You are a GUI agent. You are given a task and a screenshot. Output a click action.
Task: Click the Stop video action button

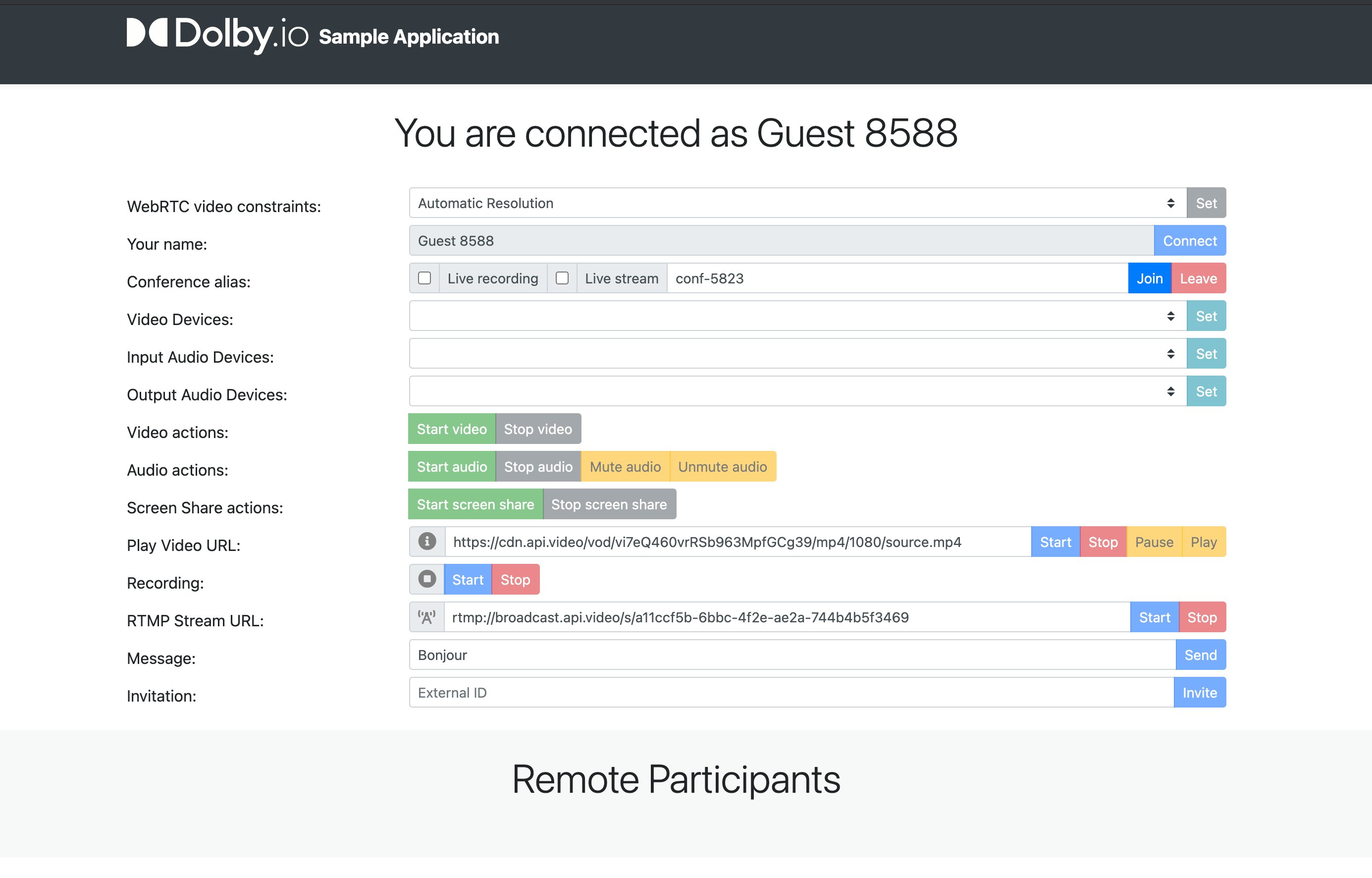[537, 429]
